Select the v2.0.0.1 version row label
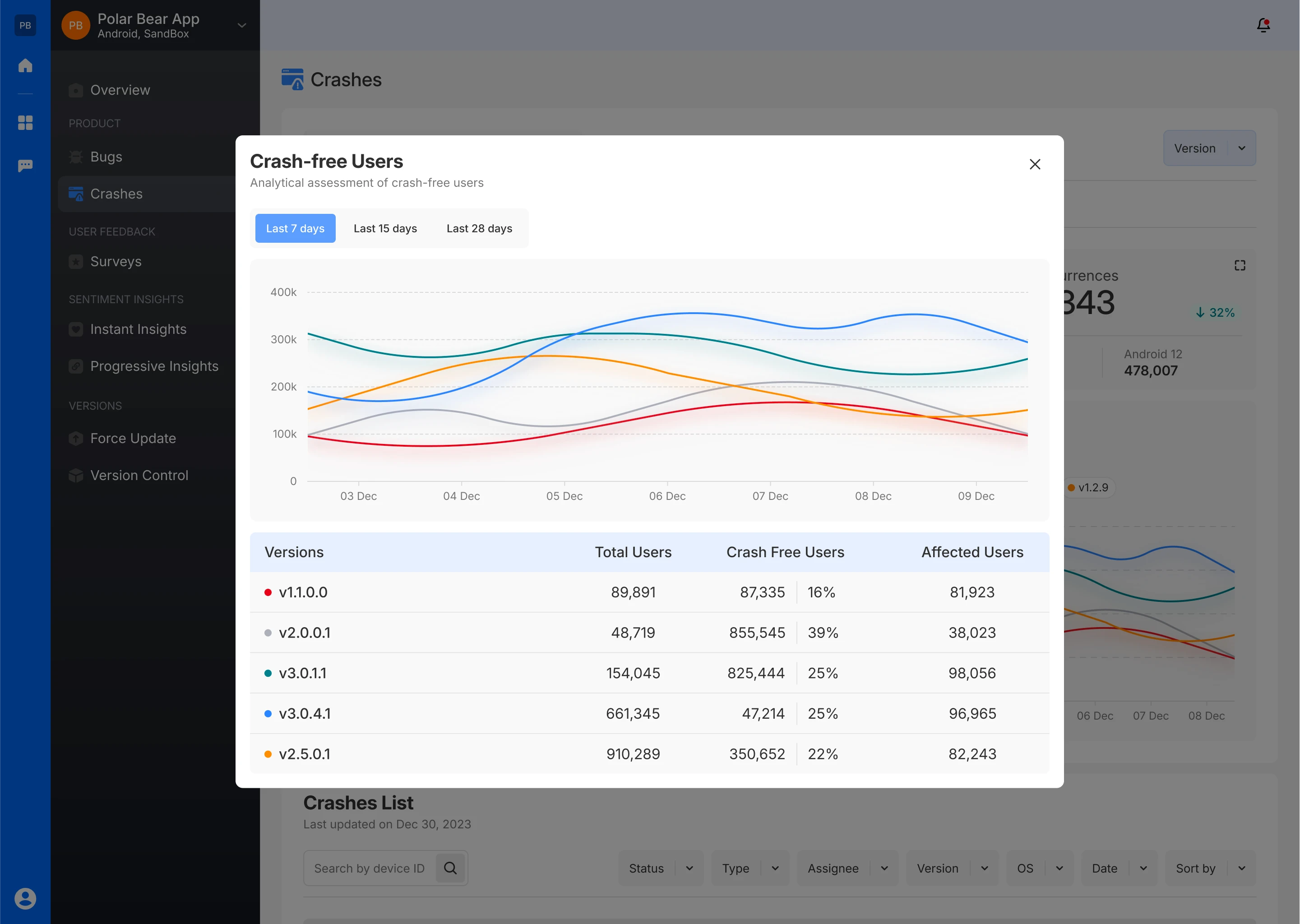1300x924 pixels. coord(305,633)
